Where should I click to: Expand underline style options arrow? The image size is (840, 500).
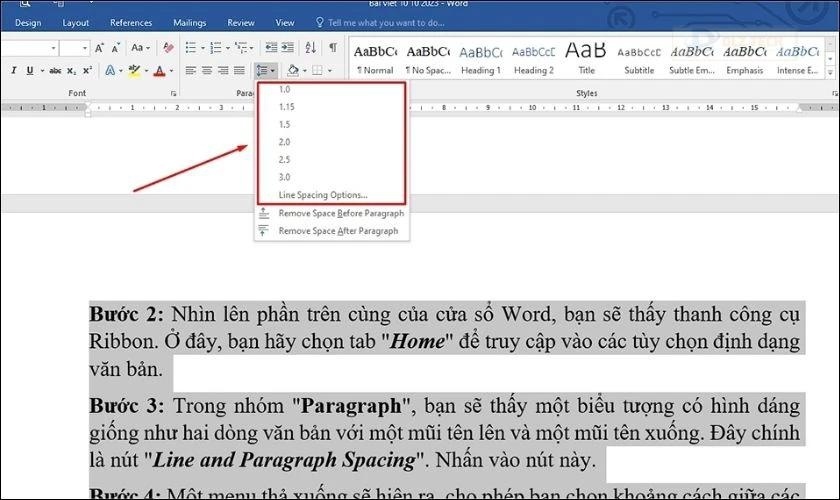(x=42, y=71)
